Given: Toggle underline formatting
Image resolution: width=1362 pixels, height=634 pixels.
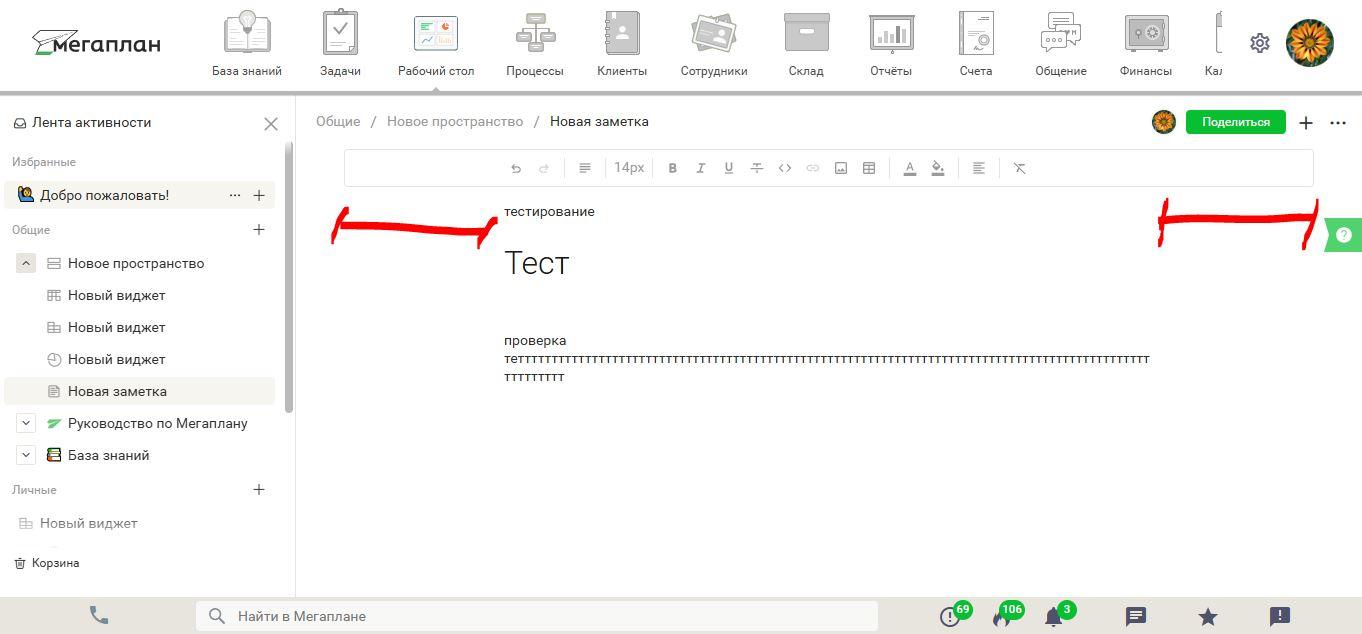Looking at the screenshot, I should tap(729, 168).
